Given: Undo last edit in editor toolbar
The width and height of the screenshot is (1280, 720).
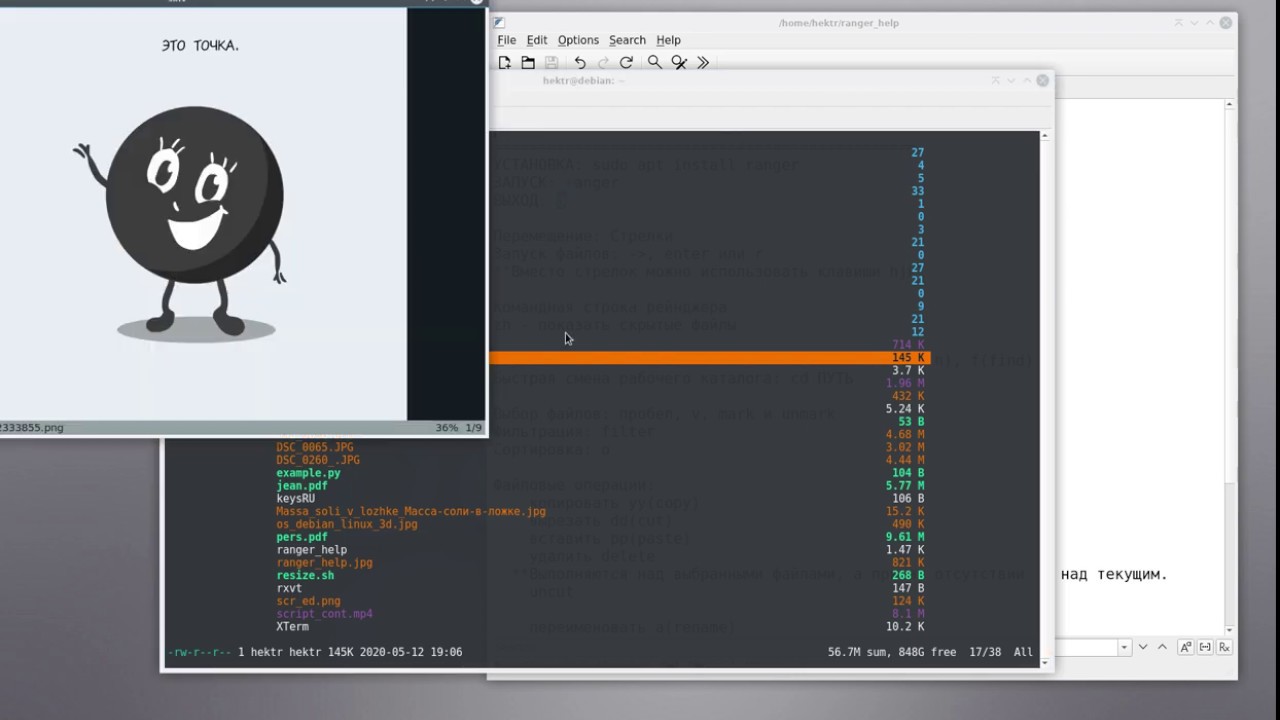Looking at the screenshot, I should pyautogui.click(x=580, y=62).
